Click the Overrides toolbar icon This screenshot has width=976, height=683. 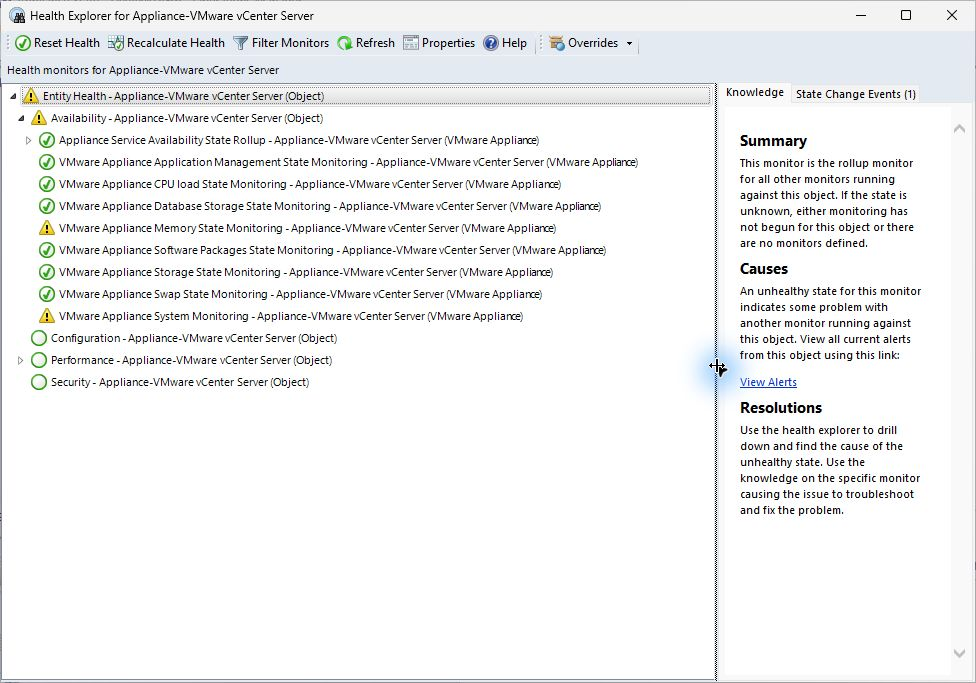coord(557,43)
